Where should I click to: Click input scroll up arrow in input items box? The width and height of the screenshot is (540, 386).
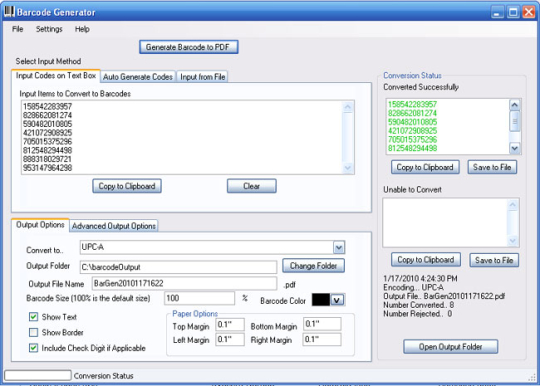[x=347, y=107]
